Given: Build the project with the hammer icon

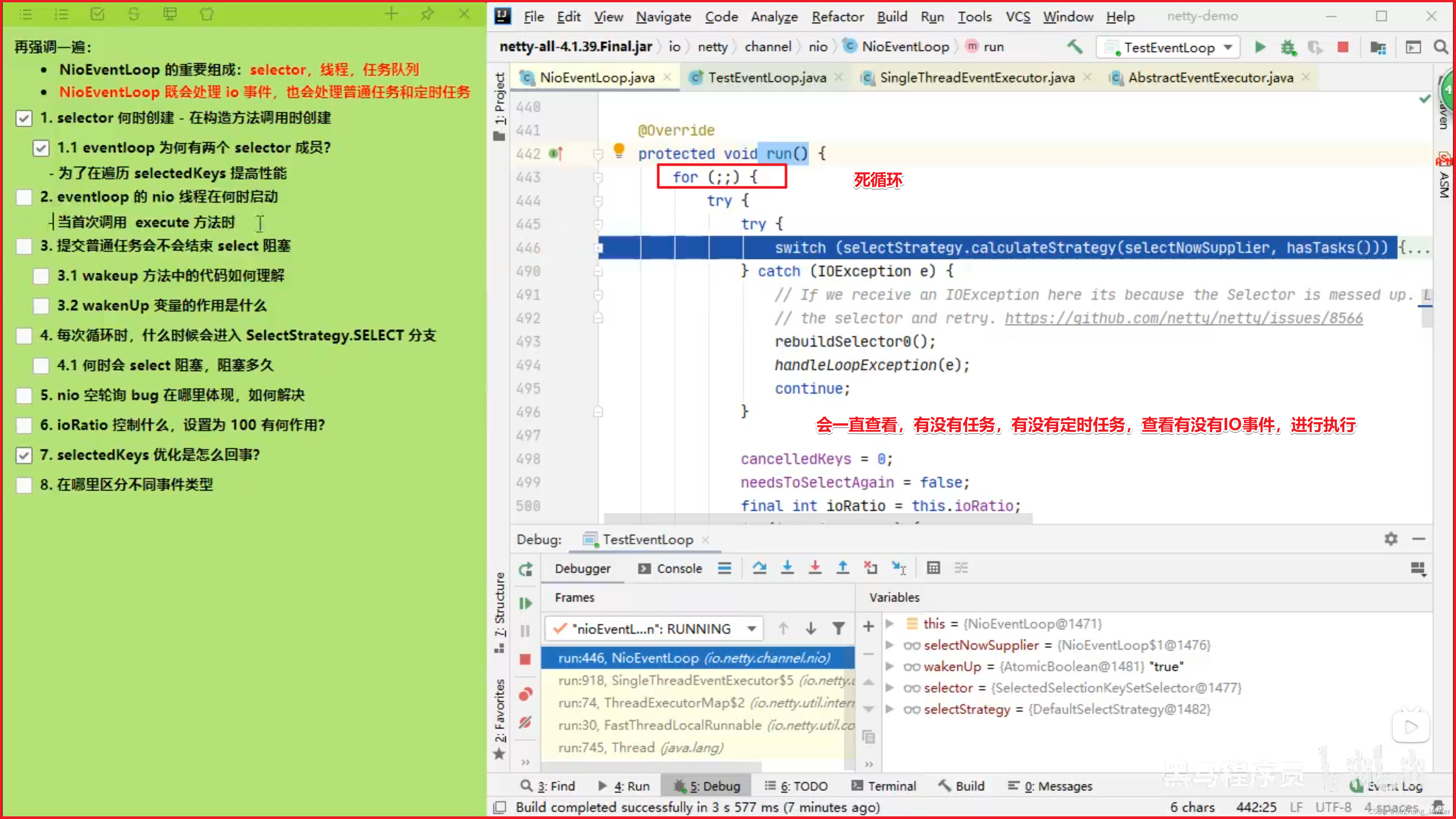Looking at the screenshot, I should pyautogui.click(x=1075, y=47).
